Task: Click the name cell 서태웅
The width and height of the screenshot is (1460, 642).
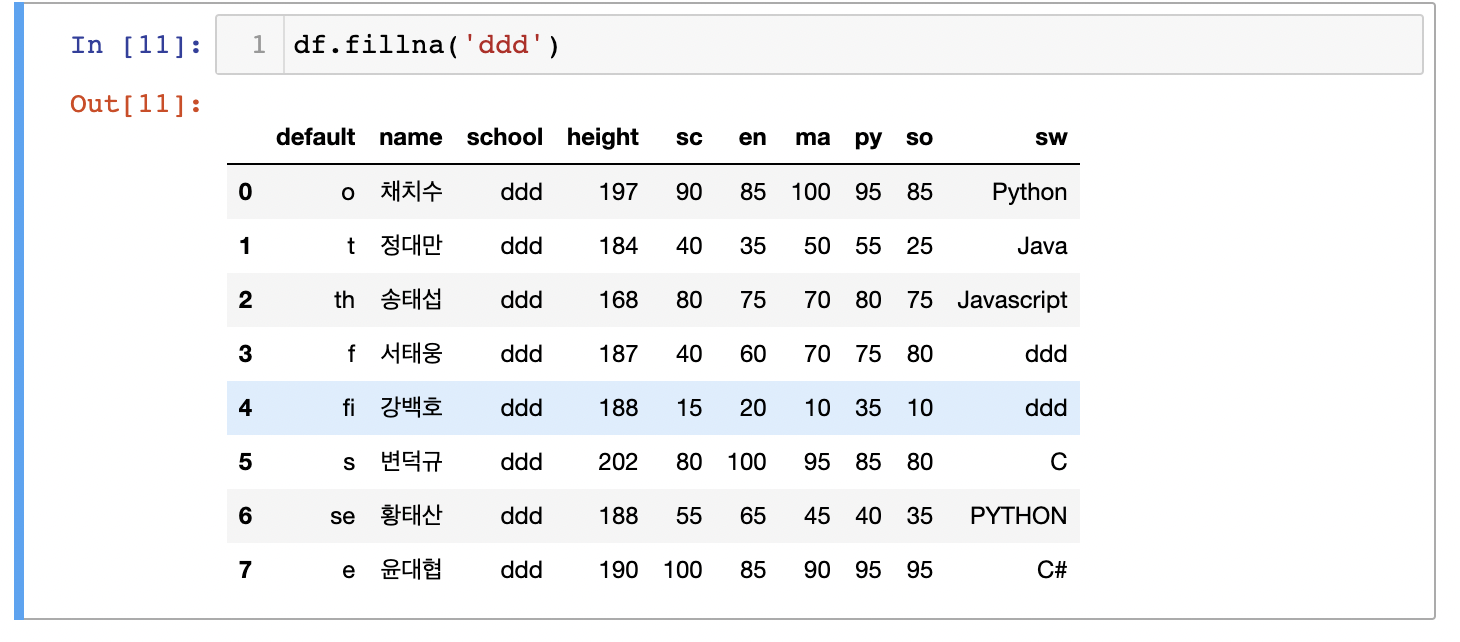Action: coord(411,354)
